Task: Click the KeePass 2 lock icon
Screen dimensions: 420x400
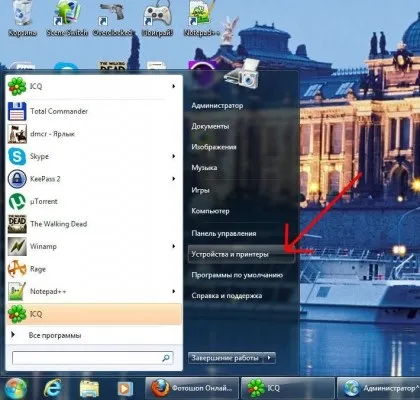Action: 17,179
